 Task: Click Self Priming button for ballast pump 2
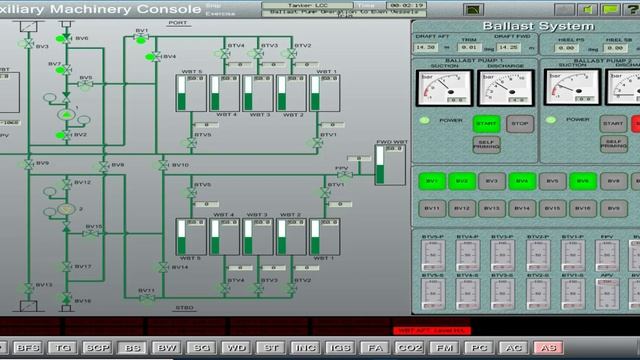pyautogui.click(x=613, y=144)
